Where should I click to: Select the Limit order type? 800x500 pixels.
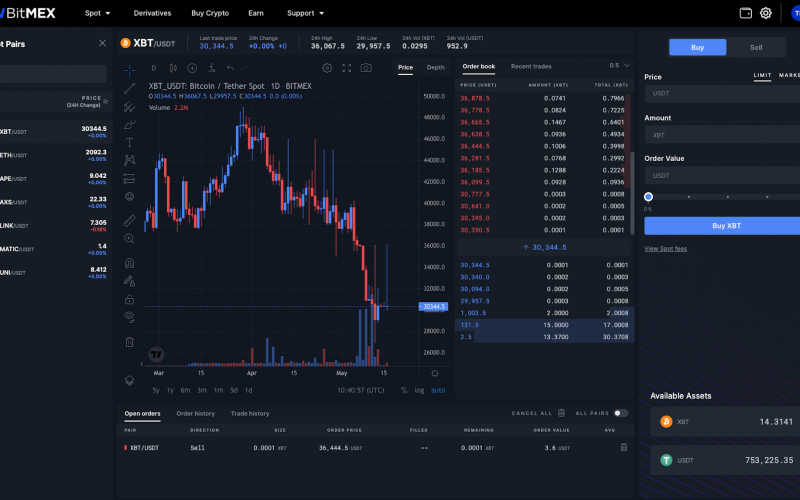click(762, 76)
